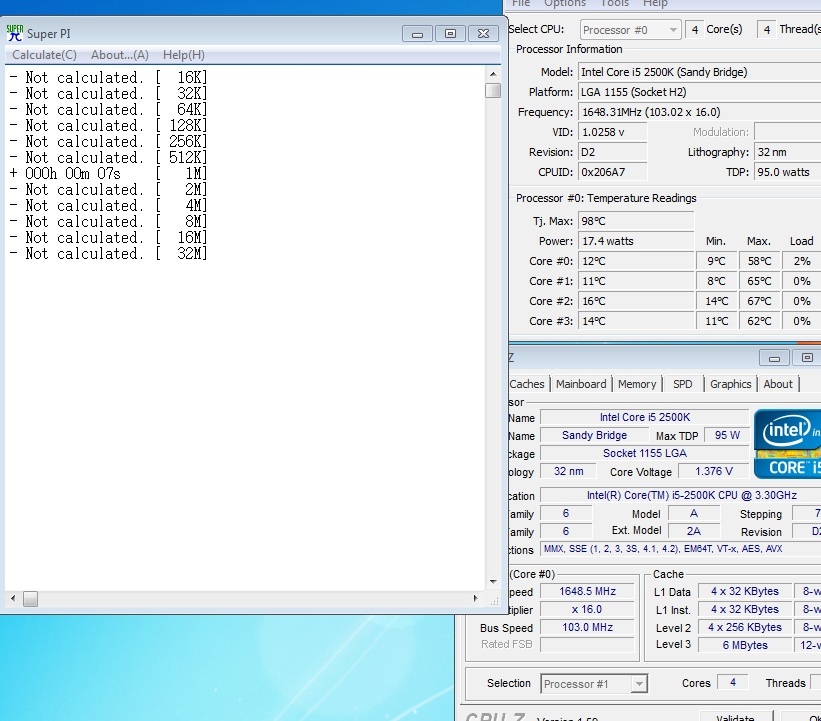Minimize the Super PI window

(417, 34)
